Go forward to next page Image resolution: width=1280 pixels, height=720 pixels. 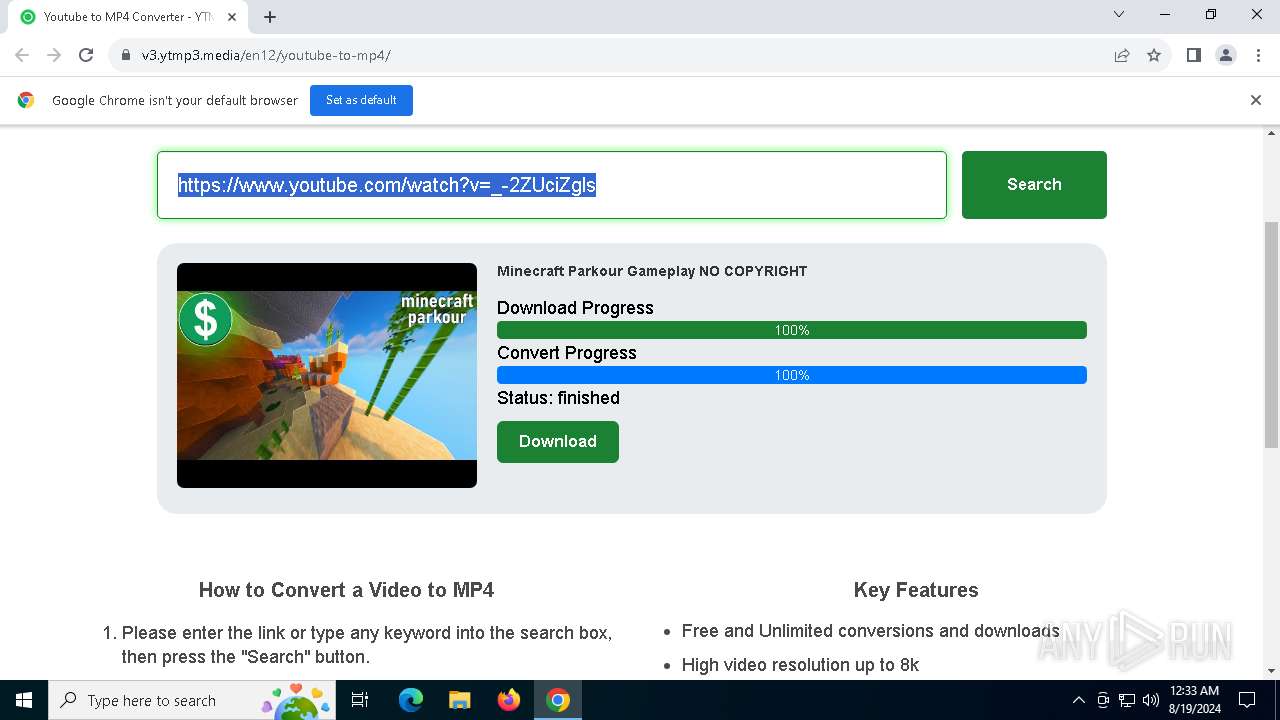point(54,55)
